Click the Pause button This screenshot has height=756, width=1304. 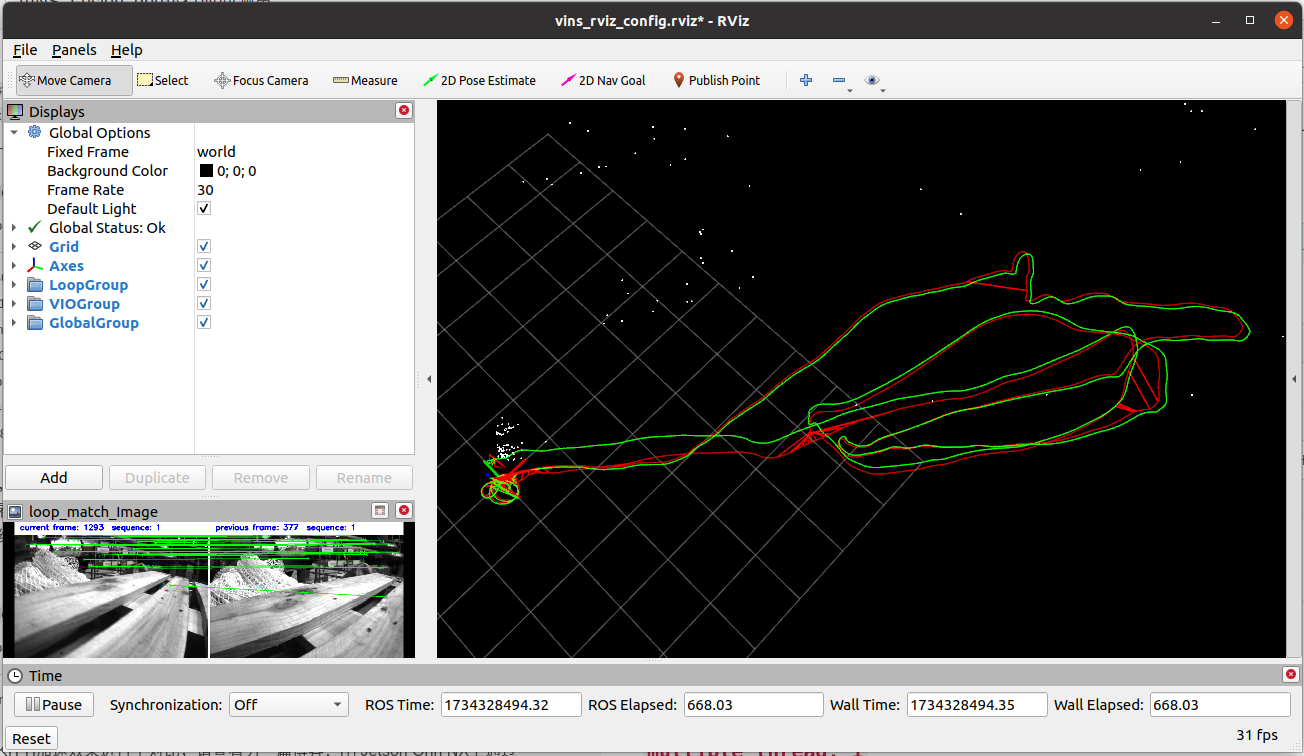point(54,704)
